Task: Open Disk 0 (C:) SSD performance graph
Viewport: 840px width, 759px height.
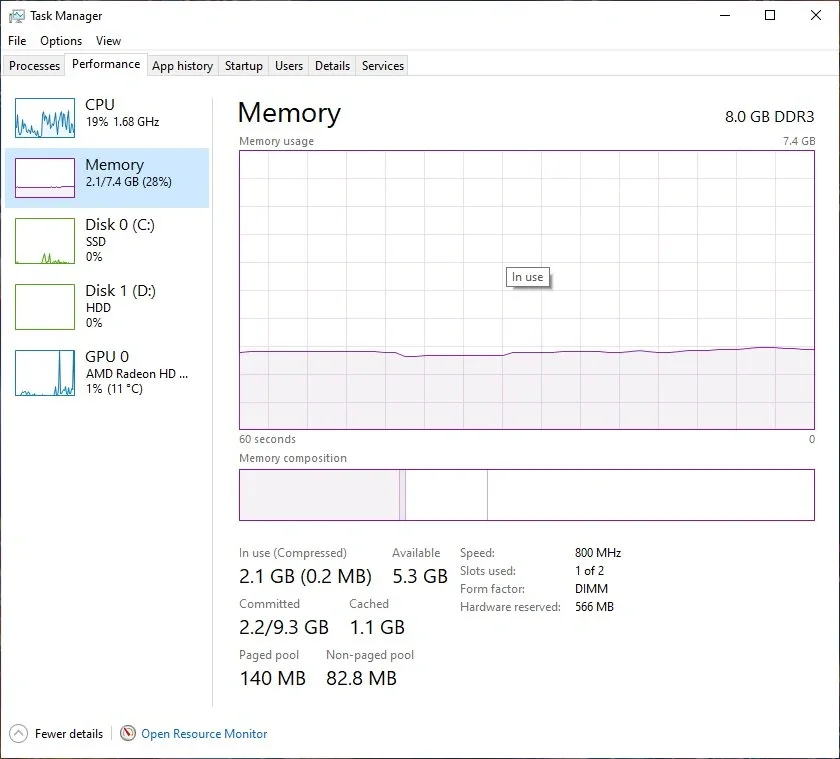Action: (45, 241)
